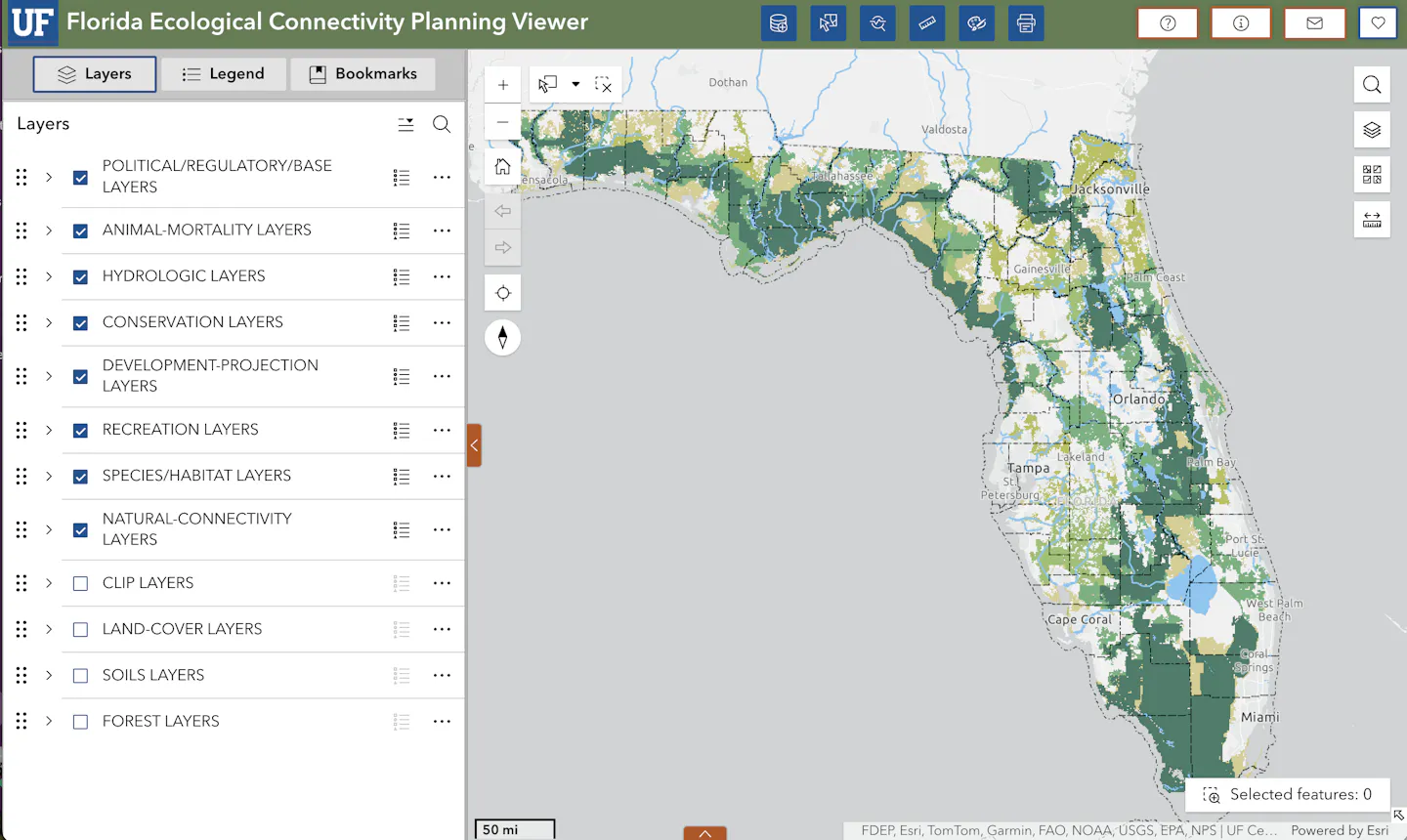Open the help question-mark button
This screenshot has width=1407, height=840.
point(1168,22)
